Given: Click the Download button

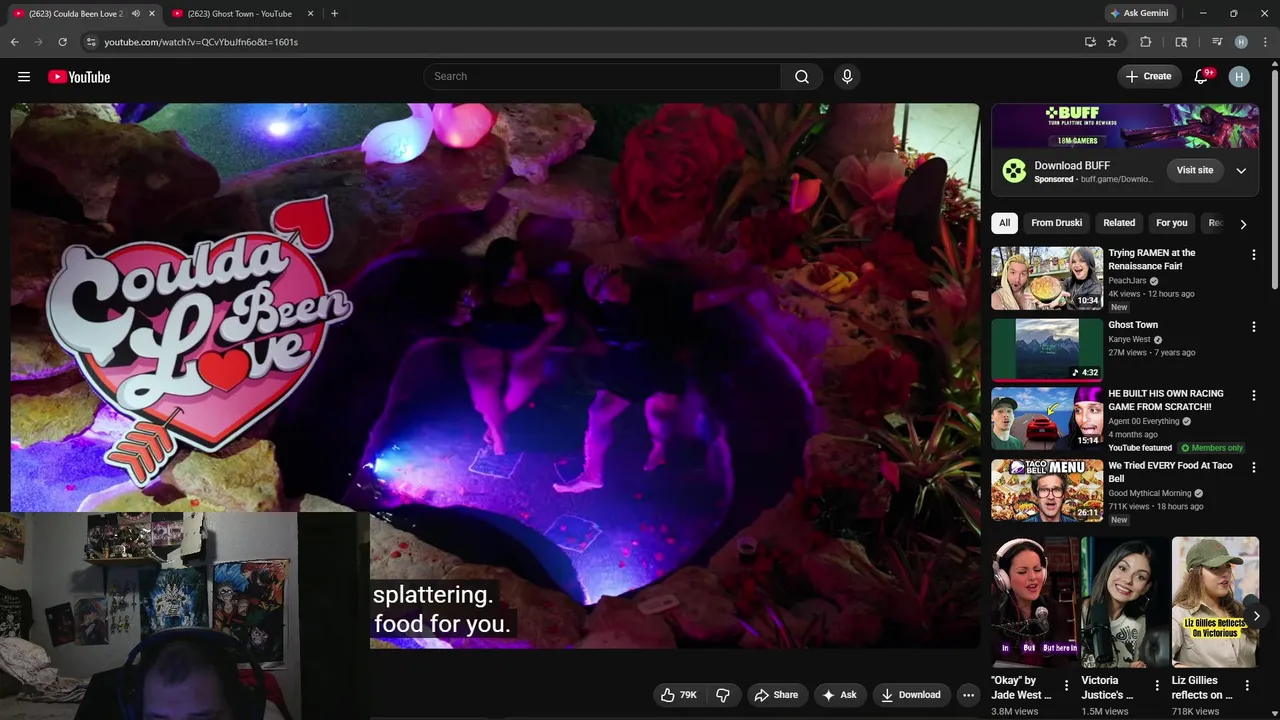Looking at the screenshot, I should coord(910,695).
